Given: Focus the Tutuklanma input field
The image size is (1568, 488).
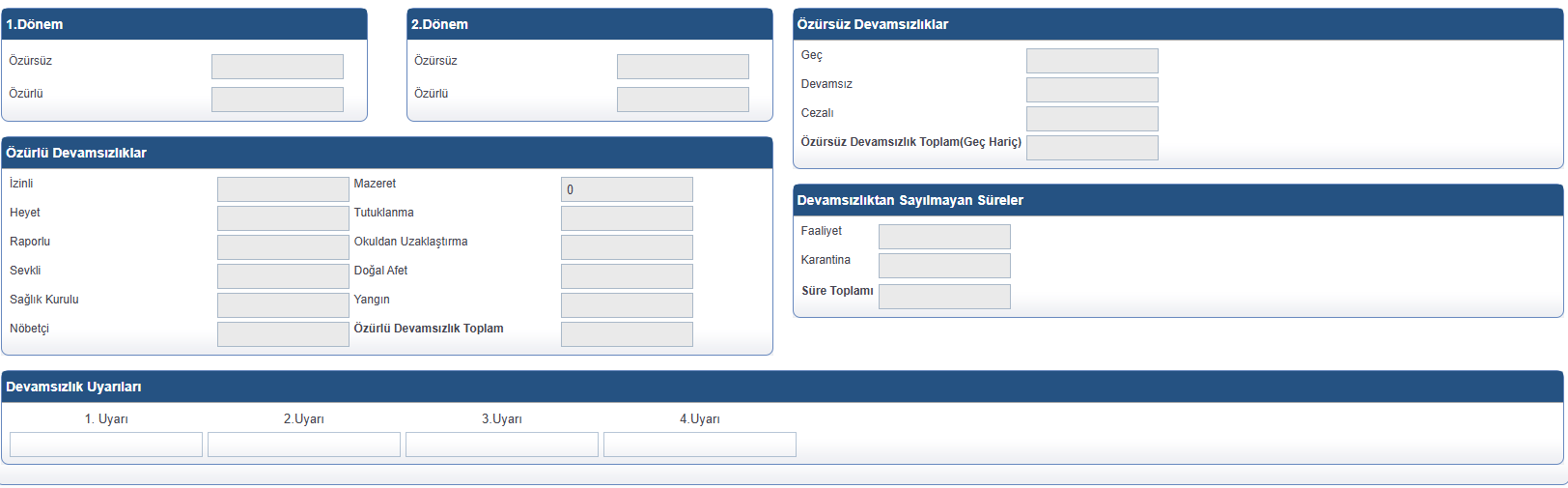Looking at the screenshot, I should click(x=627, y=218).
